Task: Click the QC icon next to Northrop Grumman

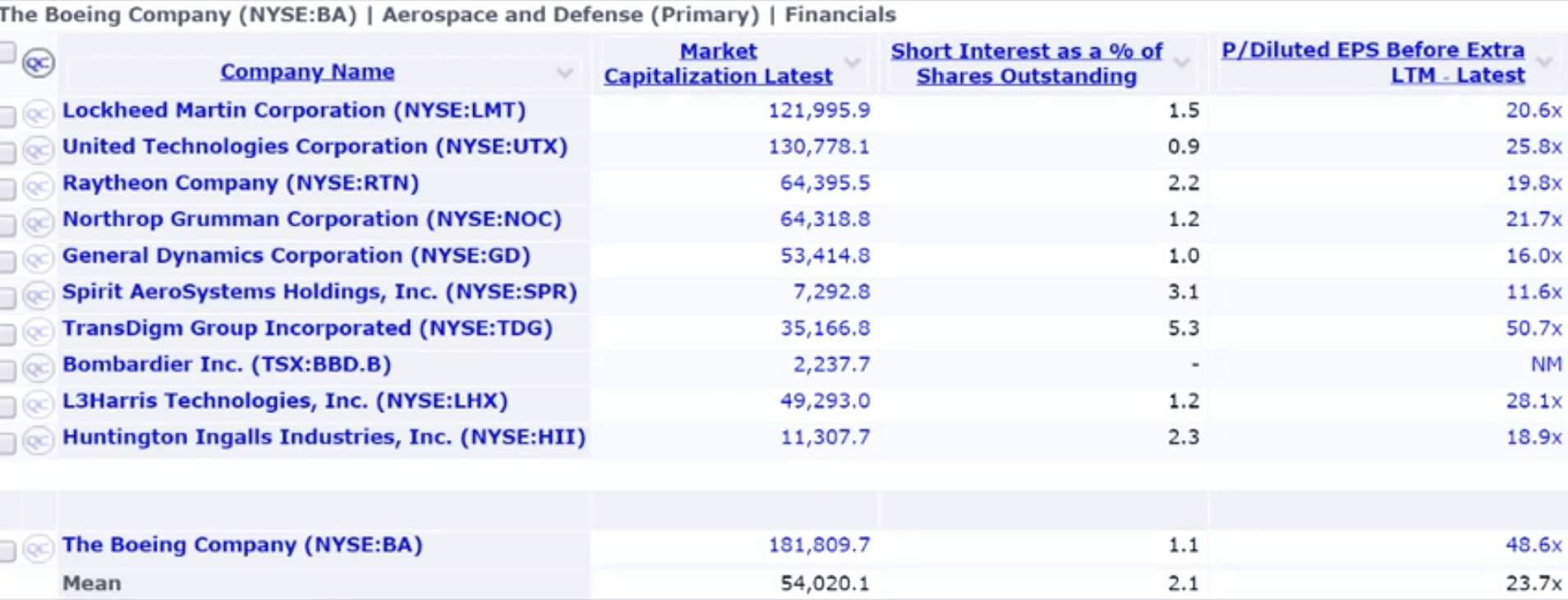Action: (x=38, y=222)
